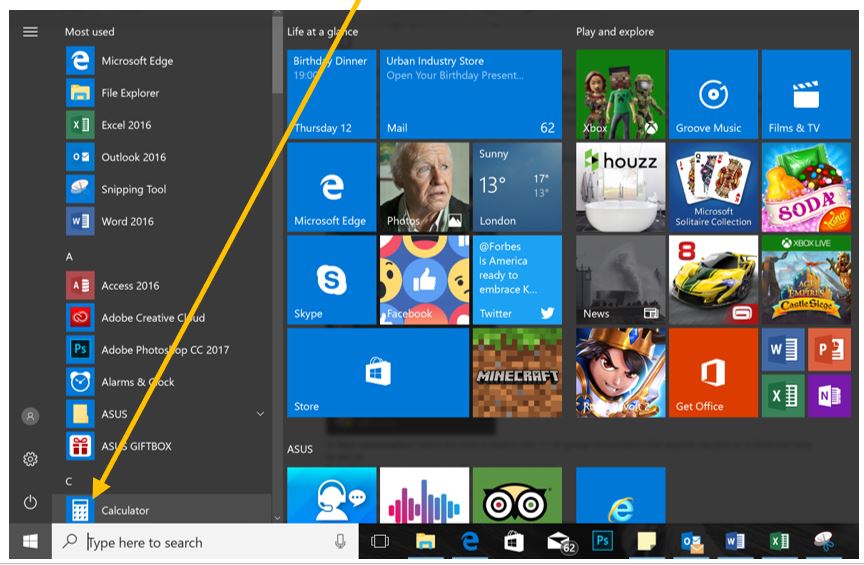
Task: Click the Windows Start button
Action: click(30, 541)
